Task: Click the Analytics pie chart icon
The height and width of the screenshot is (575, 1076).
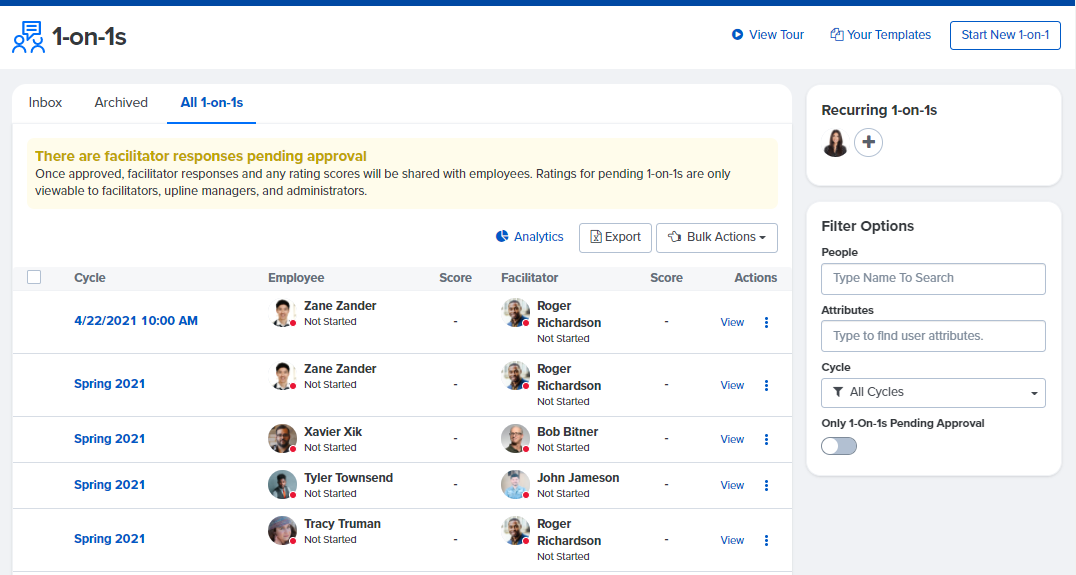Action: [x=502, y=237]
